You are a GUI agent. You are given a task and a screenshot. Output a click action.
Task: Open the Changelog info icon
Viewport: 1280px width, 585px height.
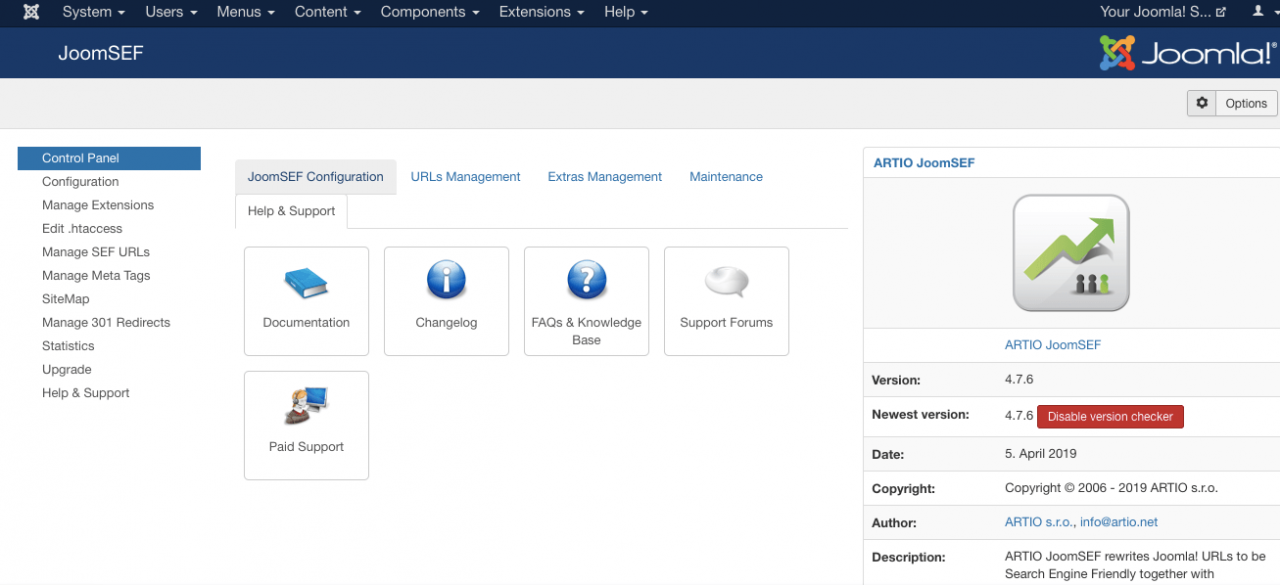click(446, 280)
